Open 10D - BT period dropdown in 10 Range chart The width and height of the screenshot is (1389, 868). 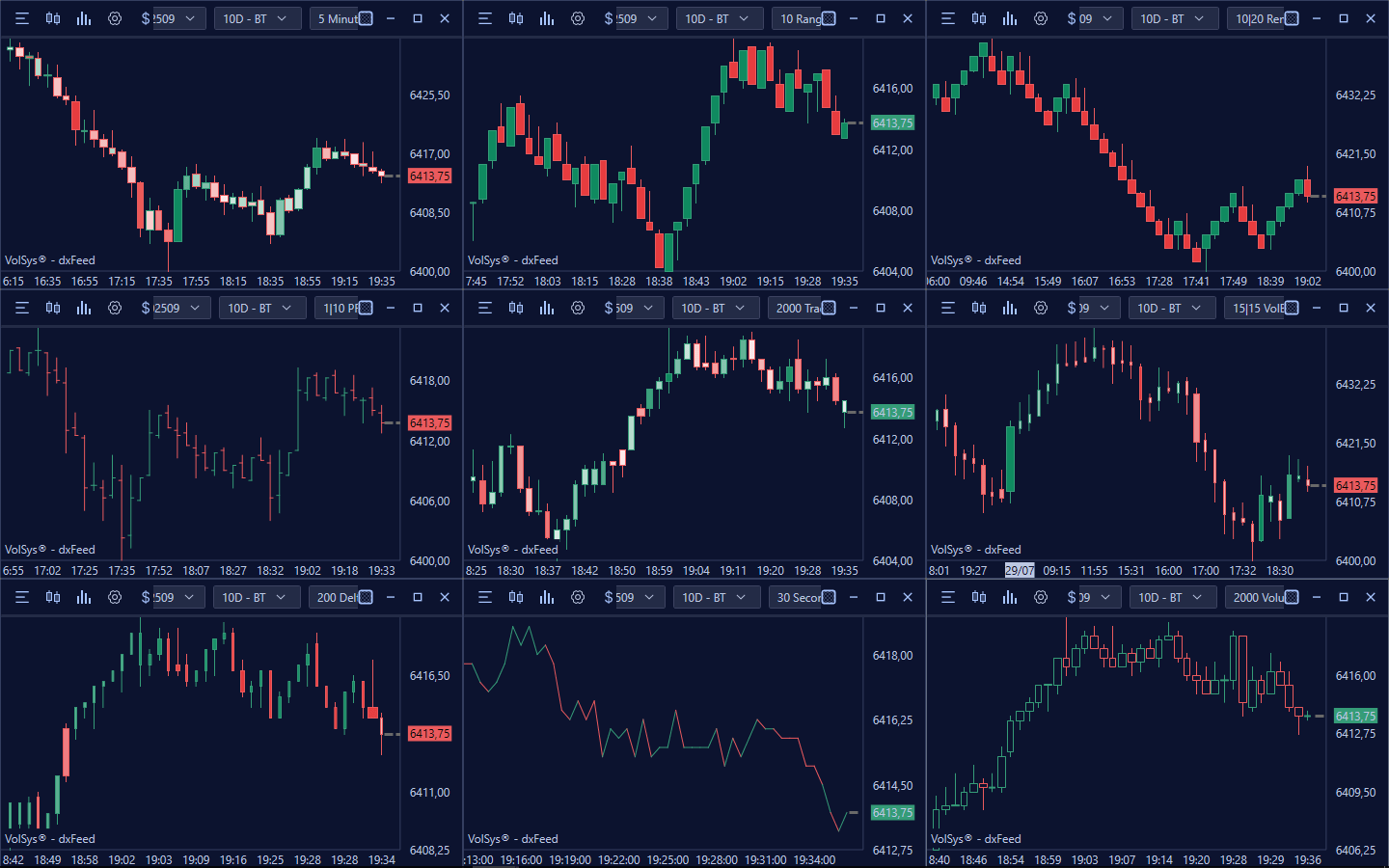(x=716, y=18)
